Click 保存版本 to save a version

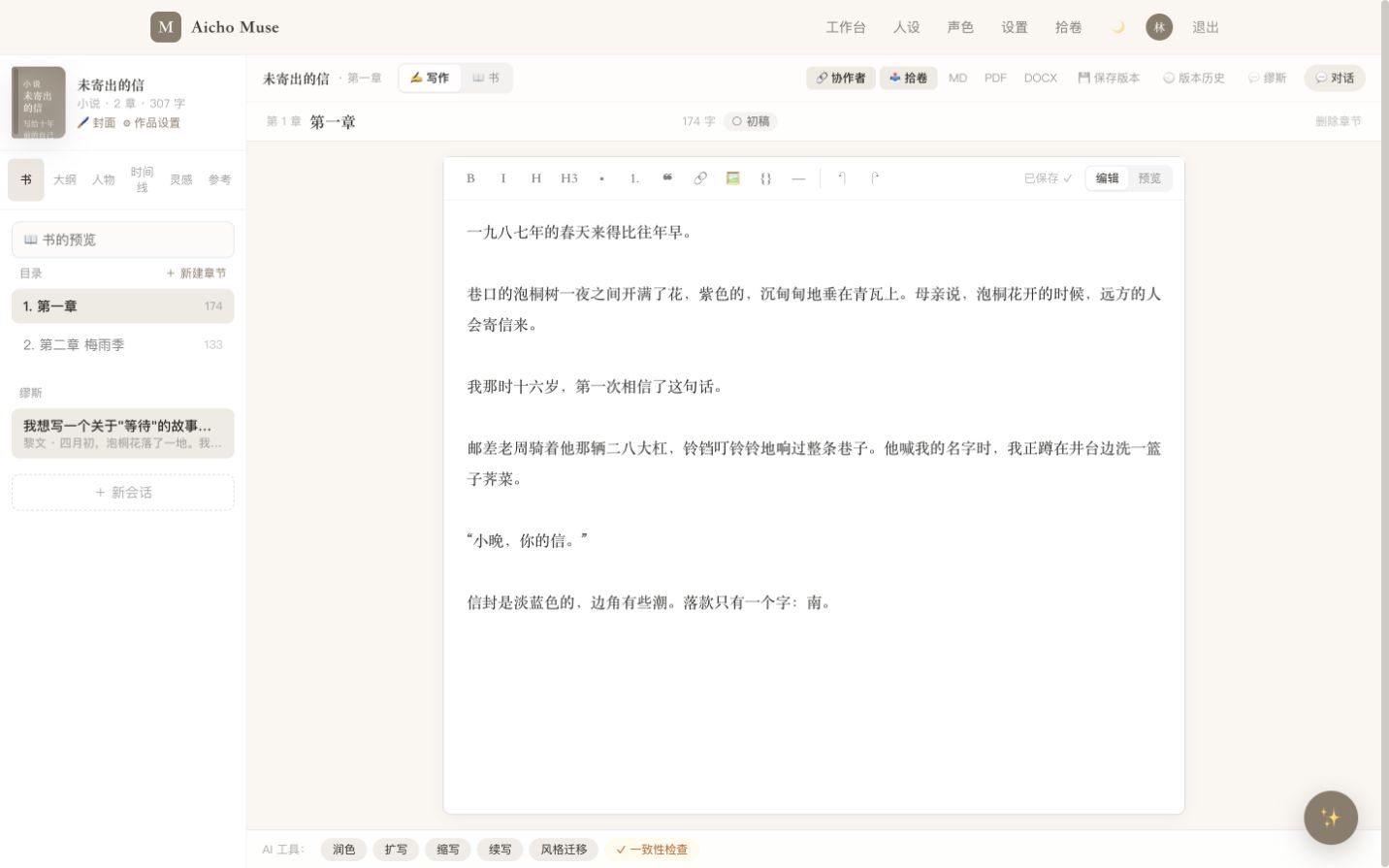(1109, 79)
